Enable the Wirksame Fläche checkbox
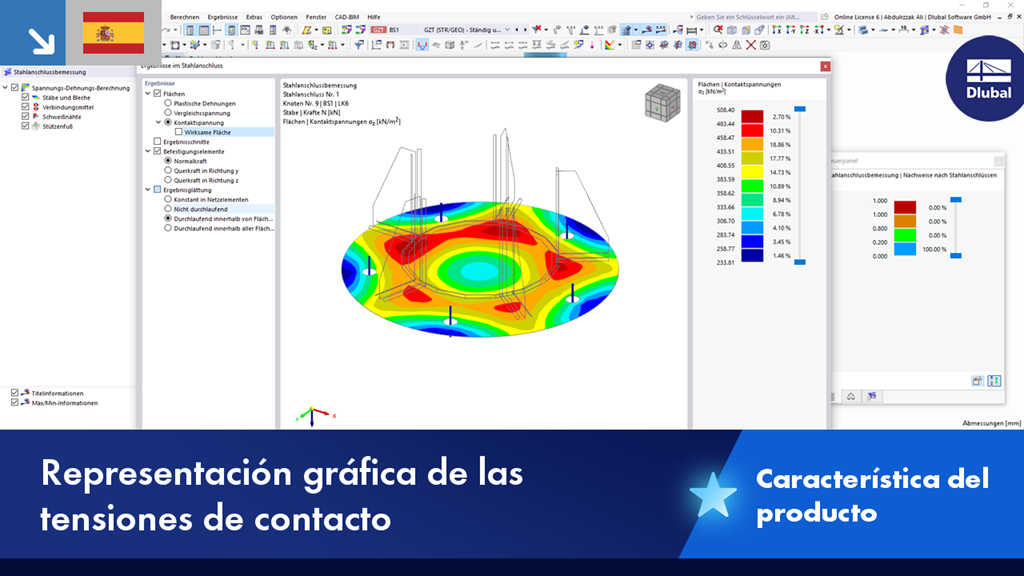Screen dimensions: 1024x576 (x=179, y=131)
